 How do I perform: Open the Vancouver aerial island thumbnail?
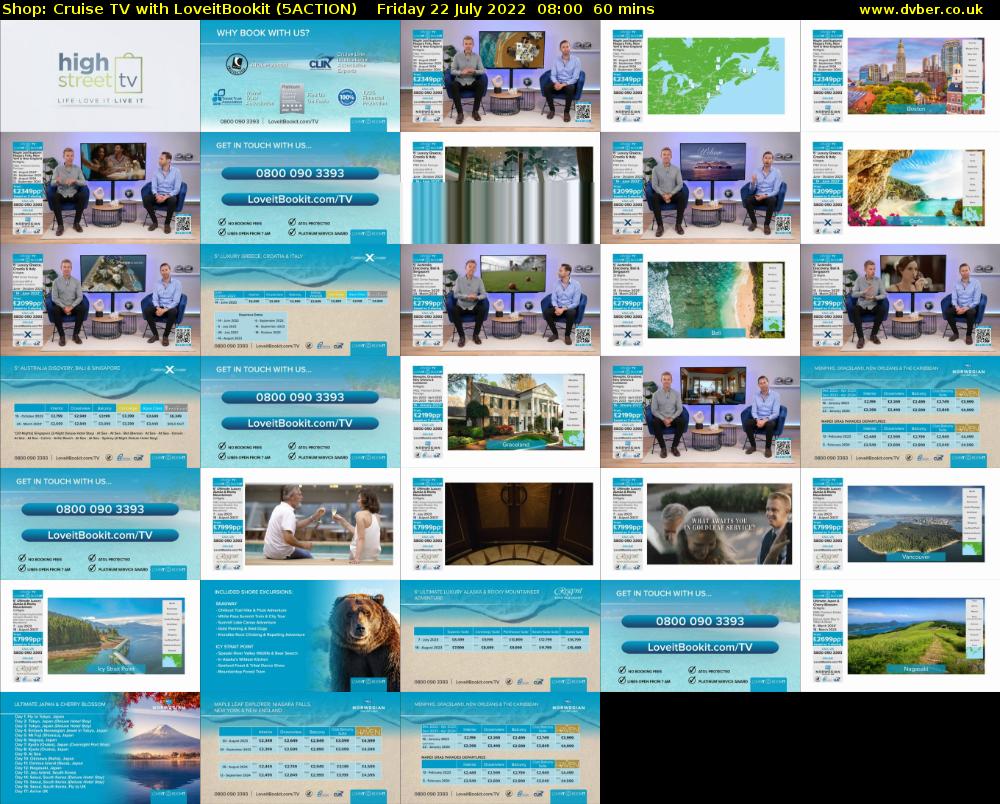tap(900, 524)
